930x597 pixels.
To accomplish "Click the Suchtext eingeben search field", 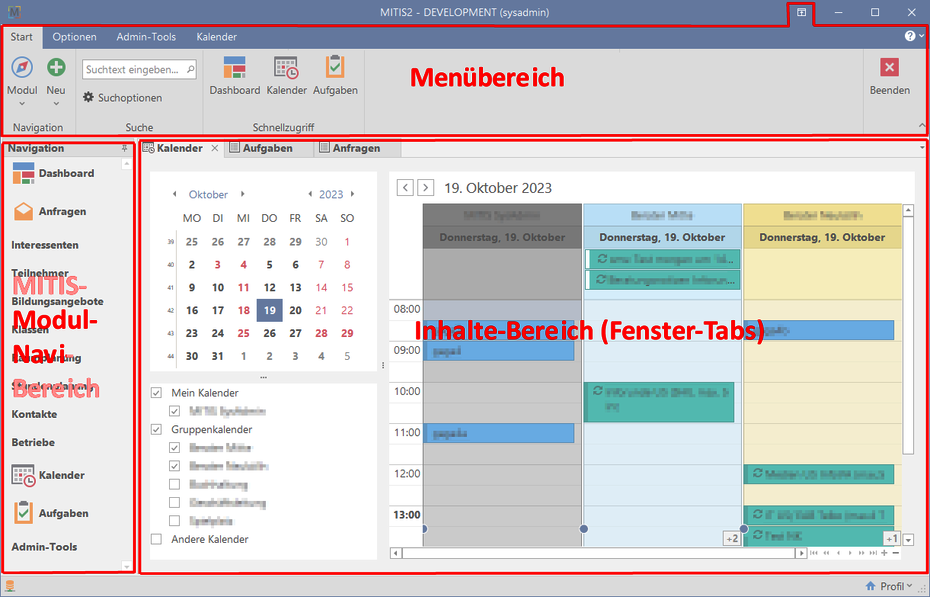I will pyautogui.click(x=132, y=70).
